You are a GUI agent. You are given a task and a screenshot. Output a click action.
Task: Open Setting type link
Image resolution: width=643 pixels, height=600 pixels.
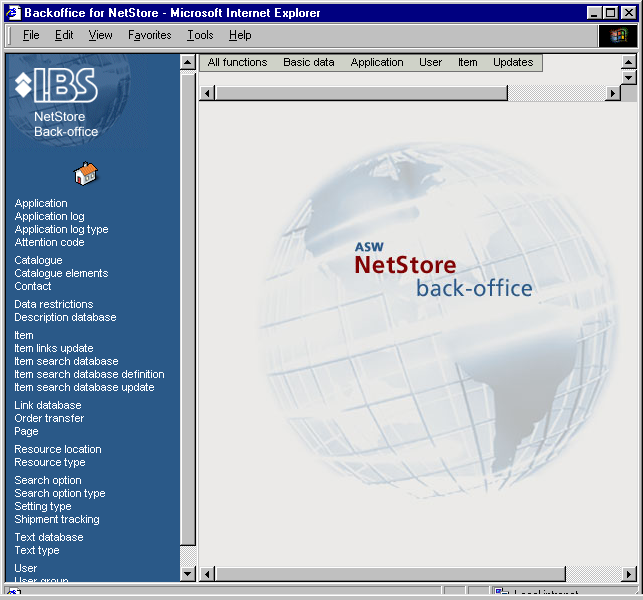coord(43,506)
